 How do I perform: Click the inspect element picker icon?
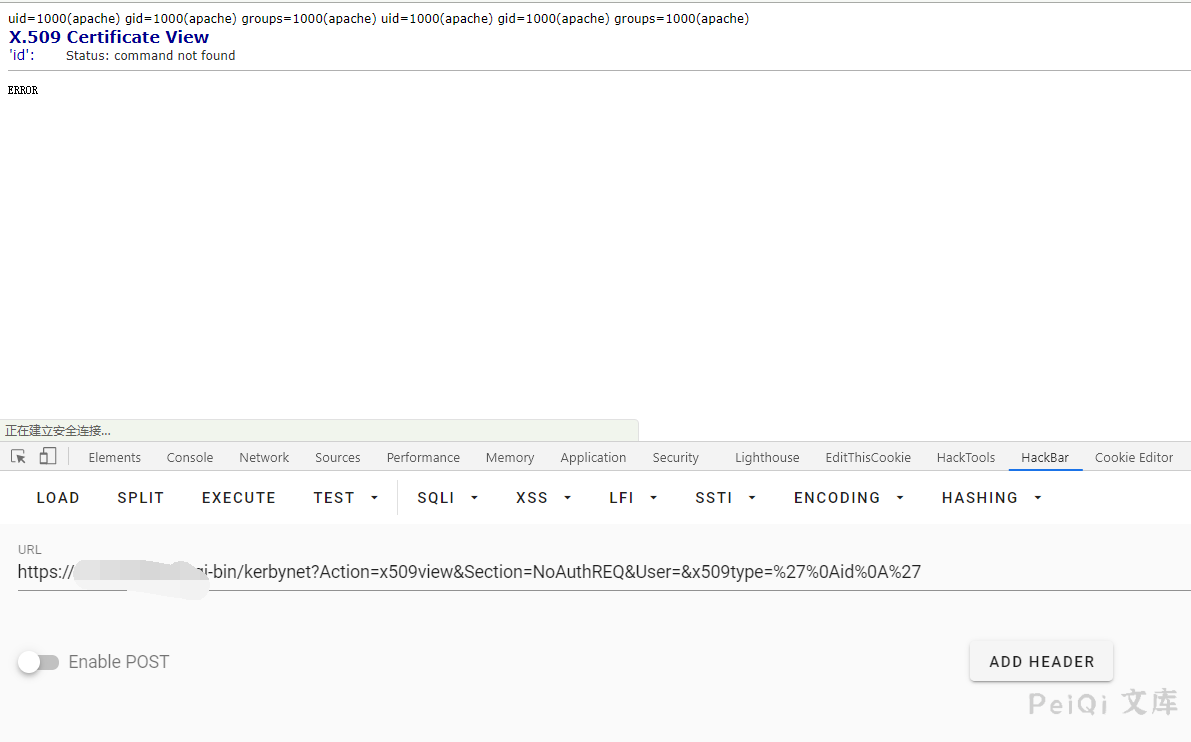(x=18, y=457)
